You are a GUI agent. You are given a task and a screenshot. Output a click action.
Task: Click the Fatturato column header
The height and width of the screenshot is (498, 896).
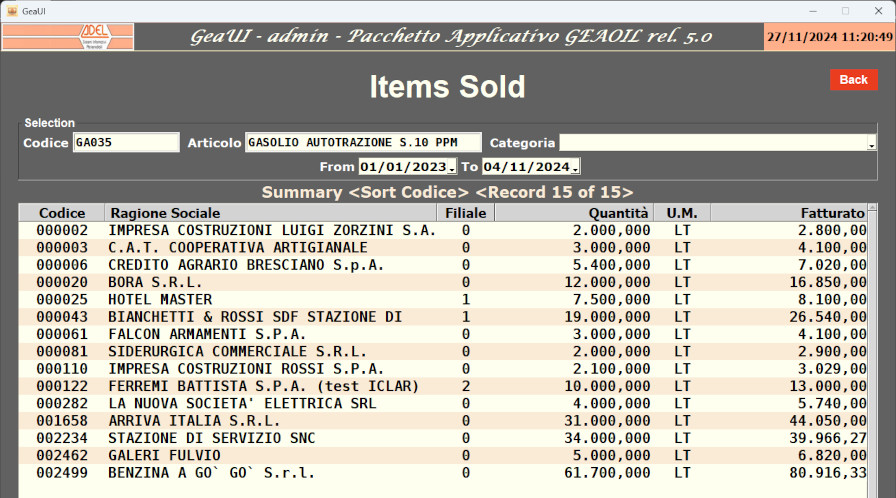pyautogui.click(x=789, y=213)
